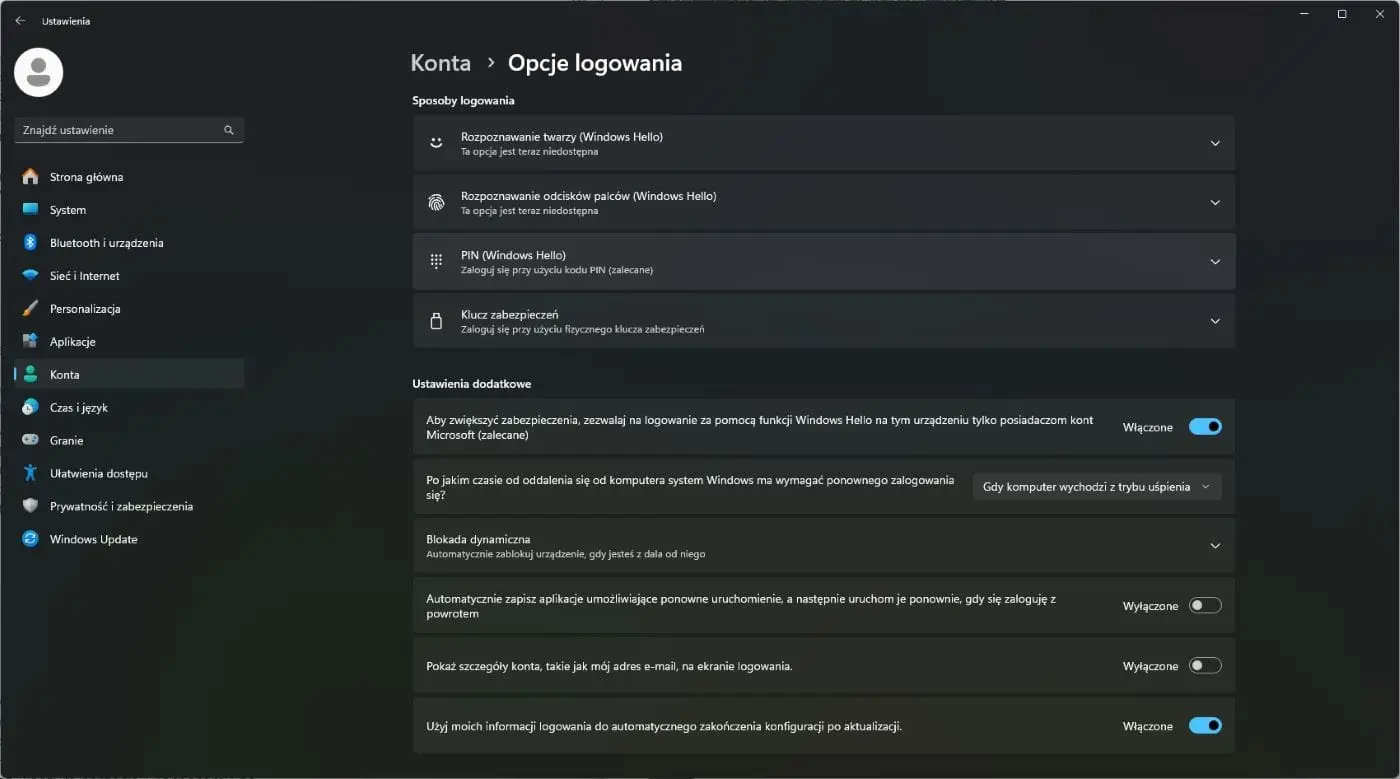Close the Ustawienia window
The width and height of the screenshot is (1400, 779).
[1379, 14]
